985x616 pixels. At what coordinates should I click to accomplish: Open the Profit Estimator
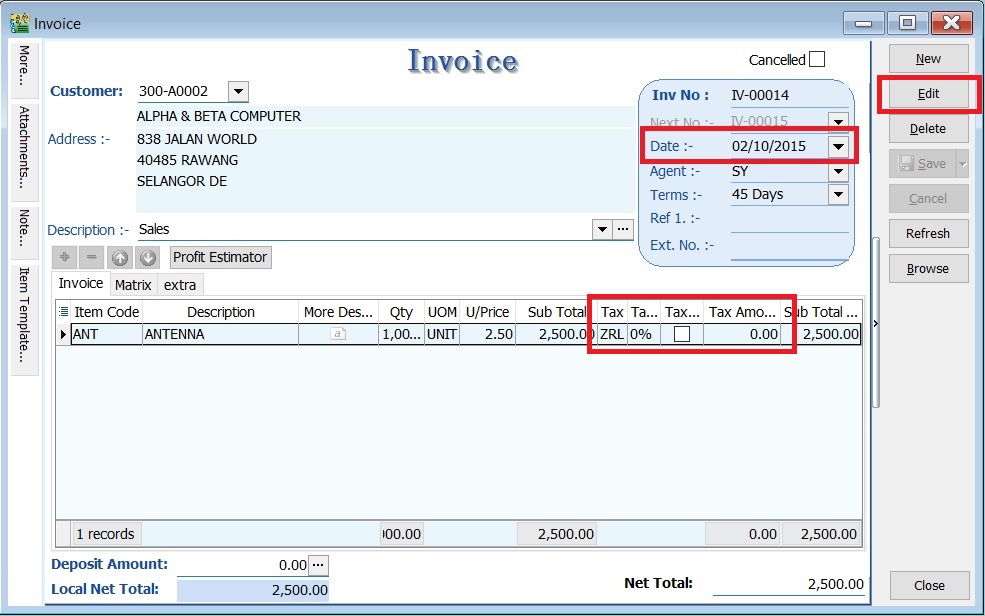(220, 258)
